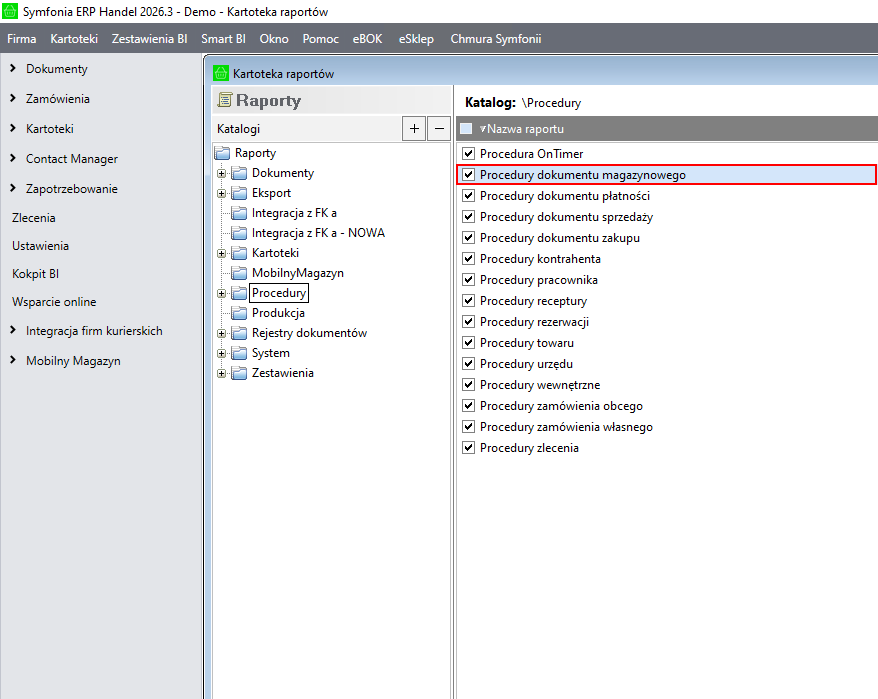The height and width of the screenshot is (699, 878).
Task: Toggle Procedury receptury checkbox
Action: pyautogui.click(x=469, y=301)
